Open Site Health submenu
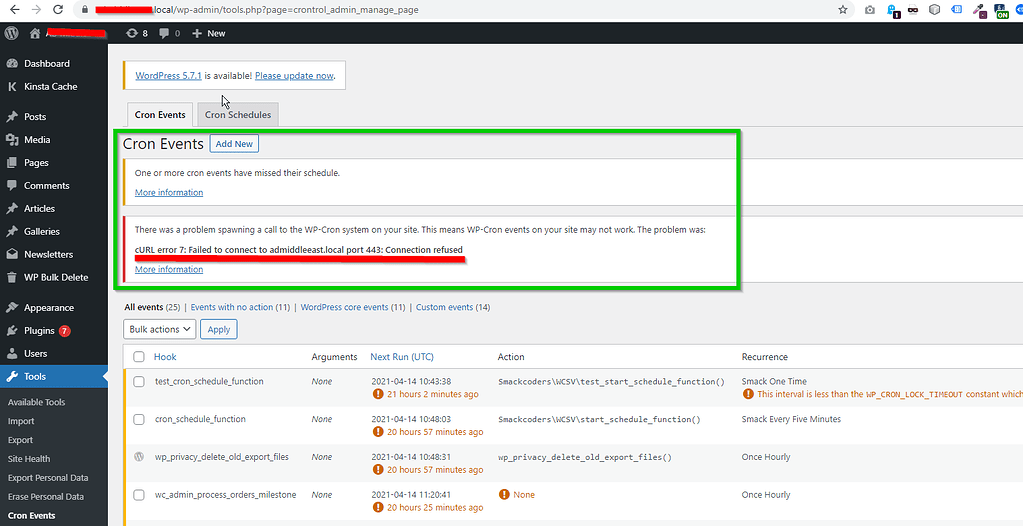The height and width of the screenshot is (526, 1023). click(29, 459)
